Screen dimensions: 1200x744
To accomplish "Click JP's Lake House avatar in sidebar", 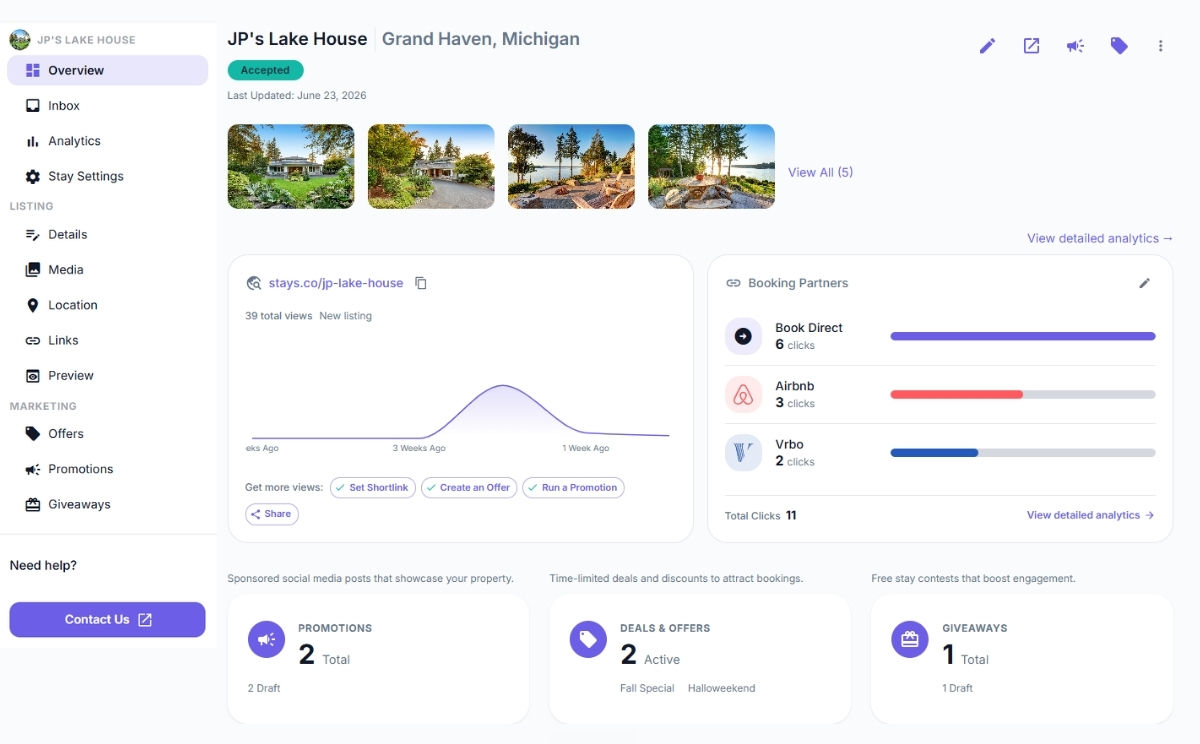I will tap(19, 40).
